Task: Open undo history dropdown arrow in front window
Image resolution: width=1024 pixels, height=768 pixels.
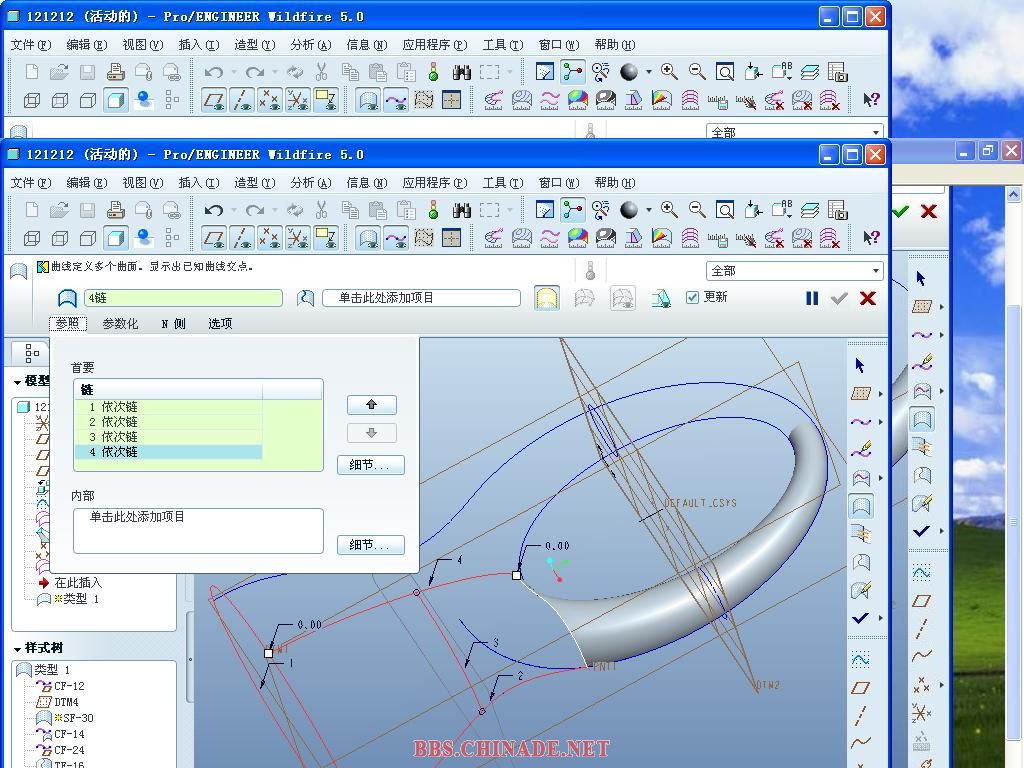Action: click(x=233, y=210)
